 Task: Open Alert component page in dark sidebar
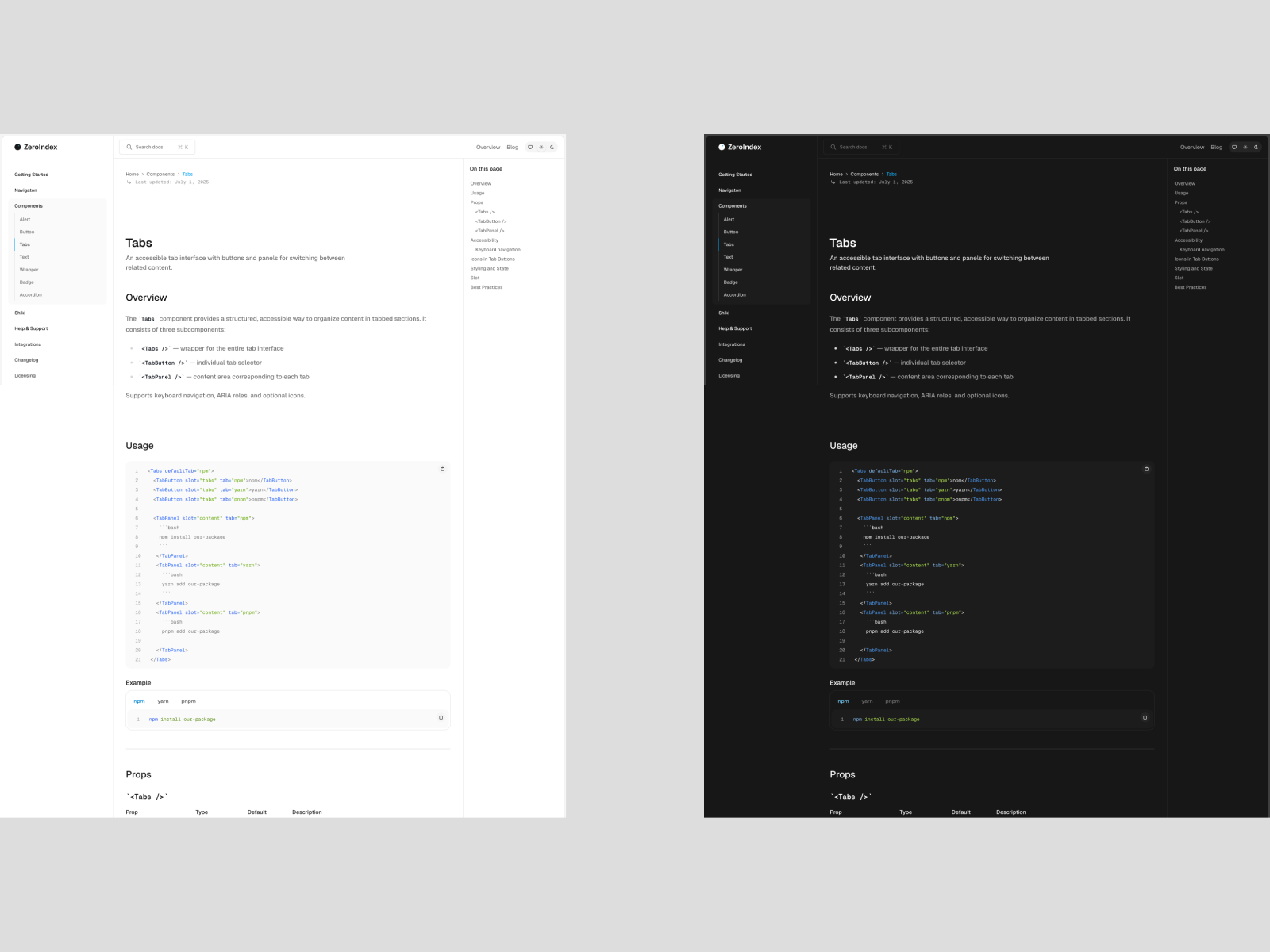click(x=729, y=219)
